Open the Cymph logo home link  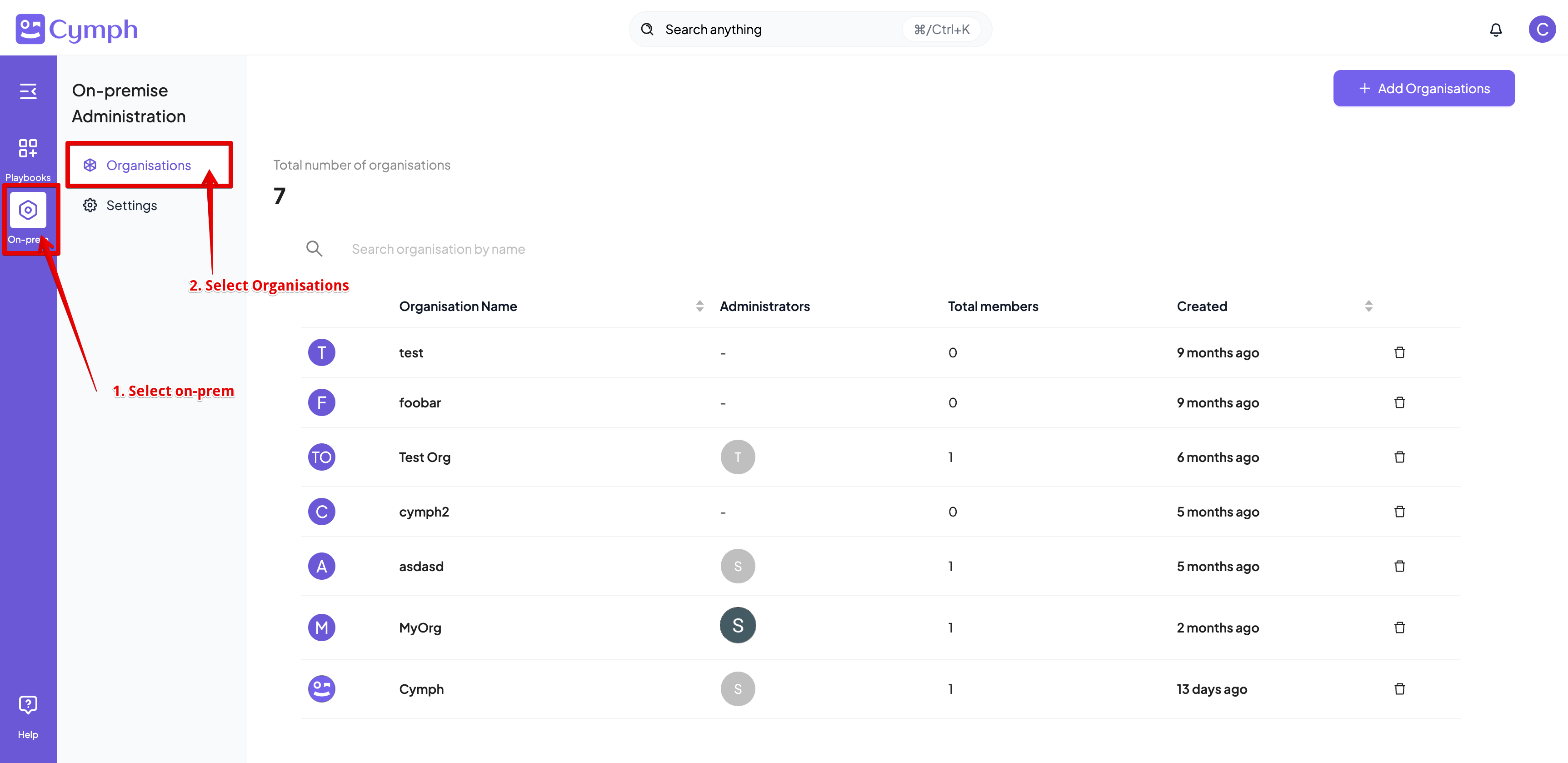tap(77, 29)
